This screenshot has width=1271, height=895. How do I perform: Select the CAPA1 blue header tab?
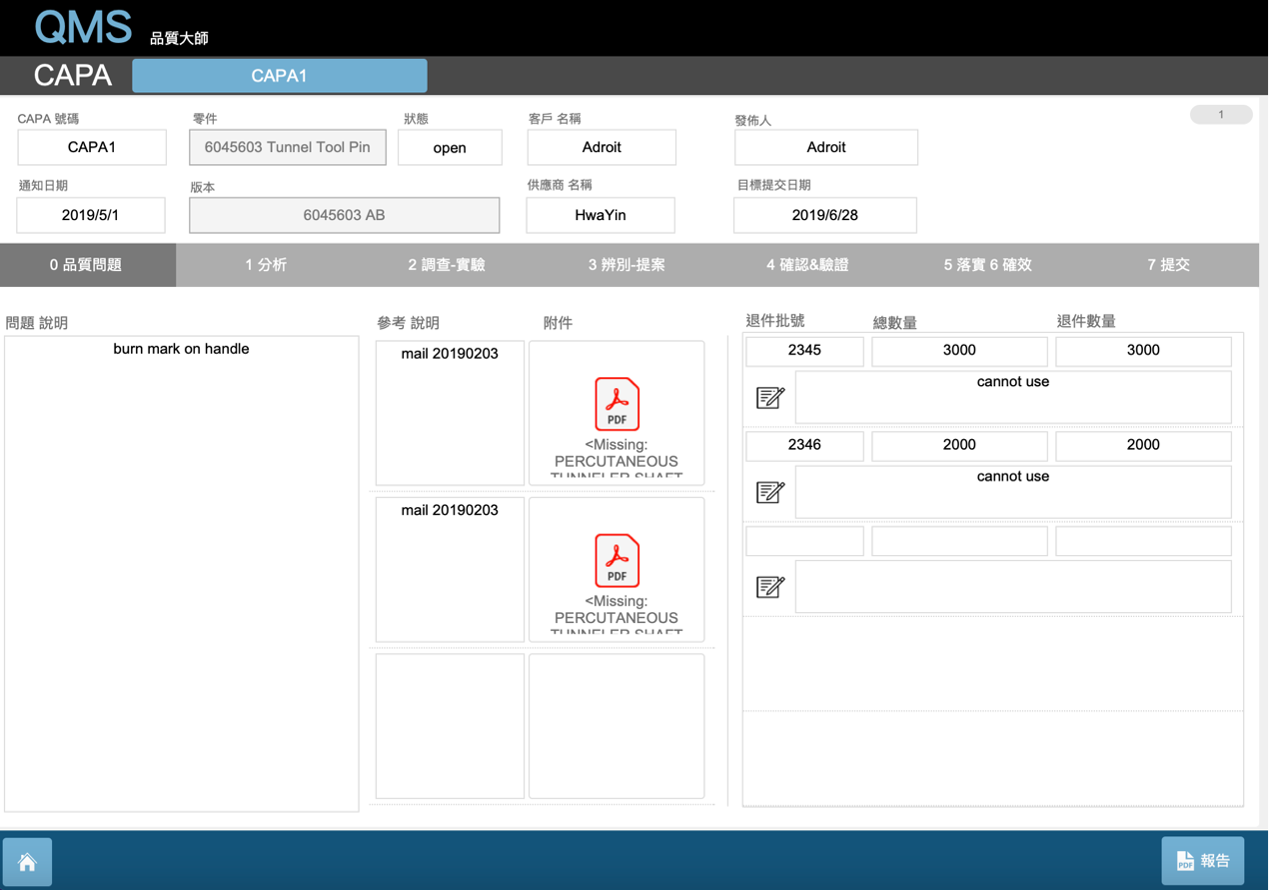(x=279, y=76)
